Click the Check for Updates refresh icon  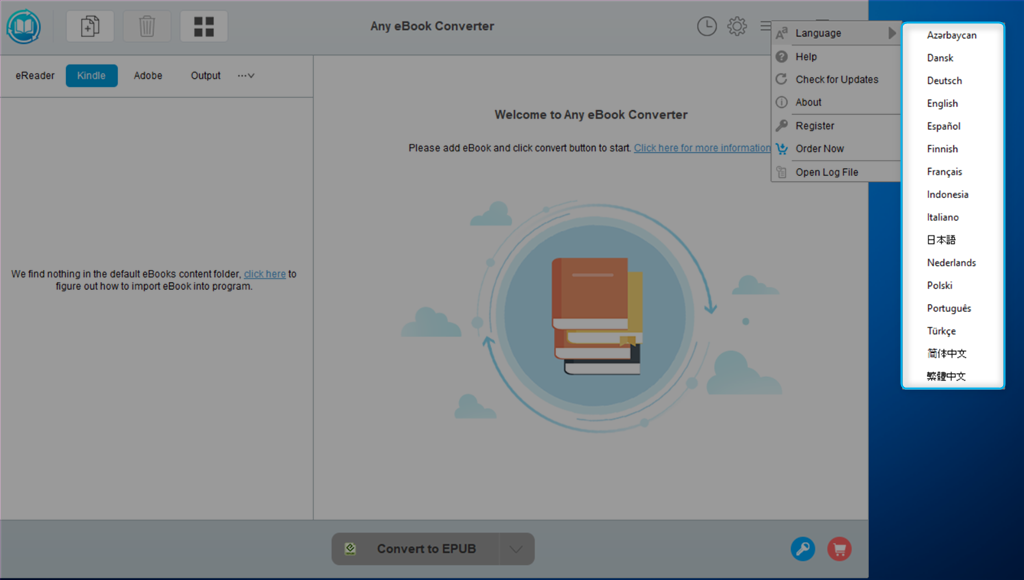coord(781,79)
